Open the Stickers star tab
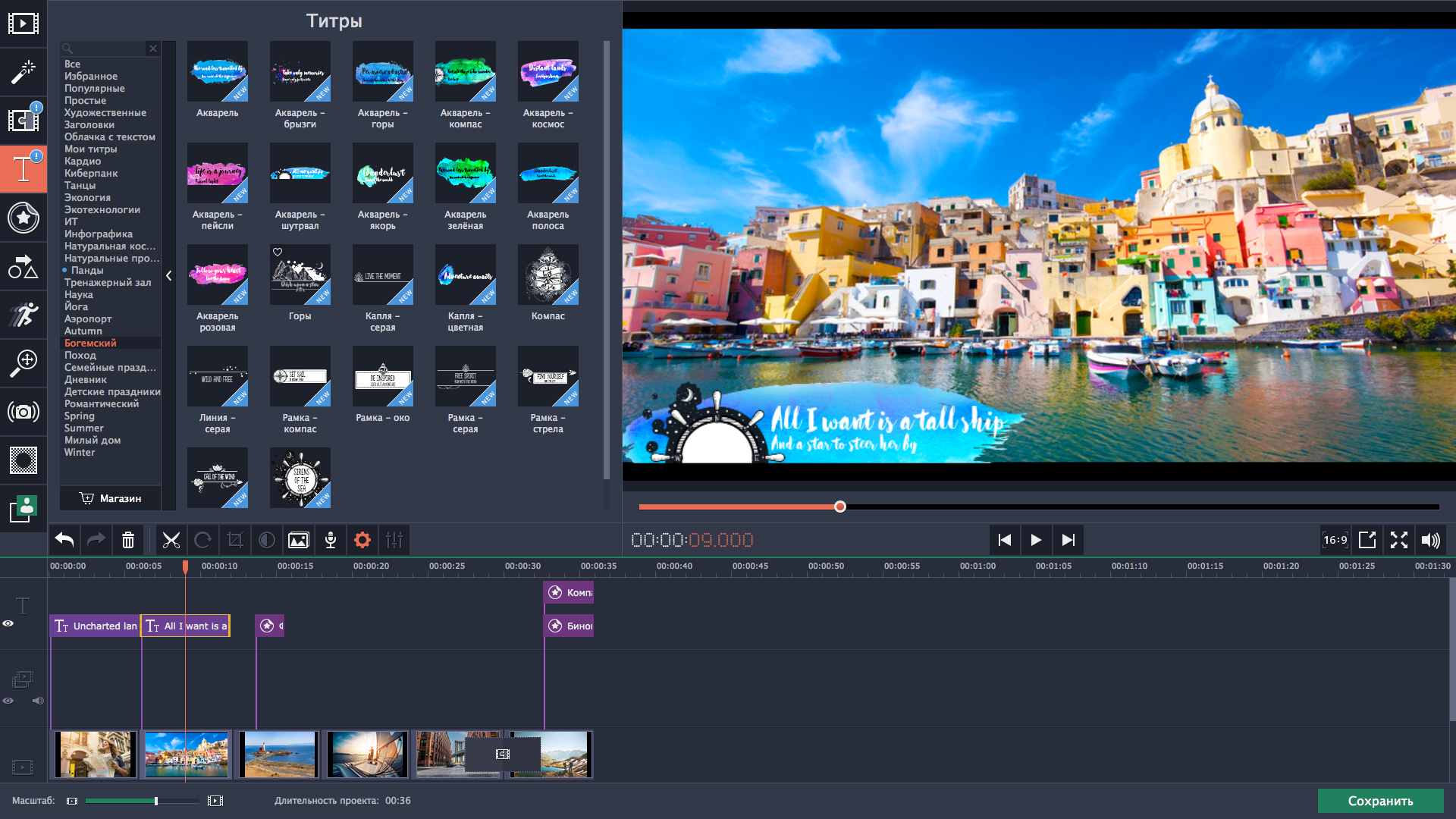This screenshot has height=819, width=1456. tap(23, 218)
